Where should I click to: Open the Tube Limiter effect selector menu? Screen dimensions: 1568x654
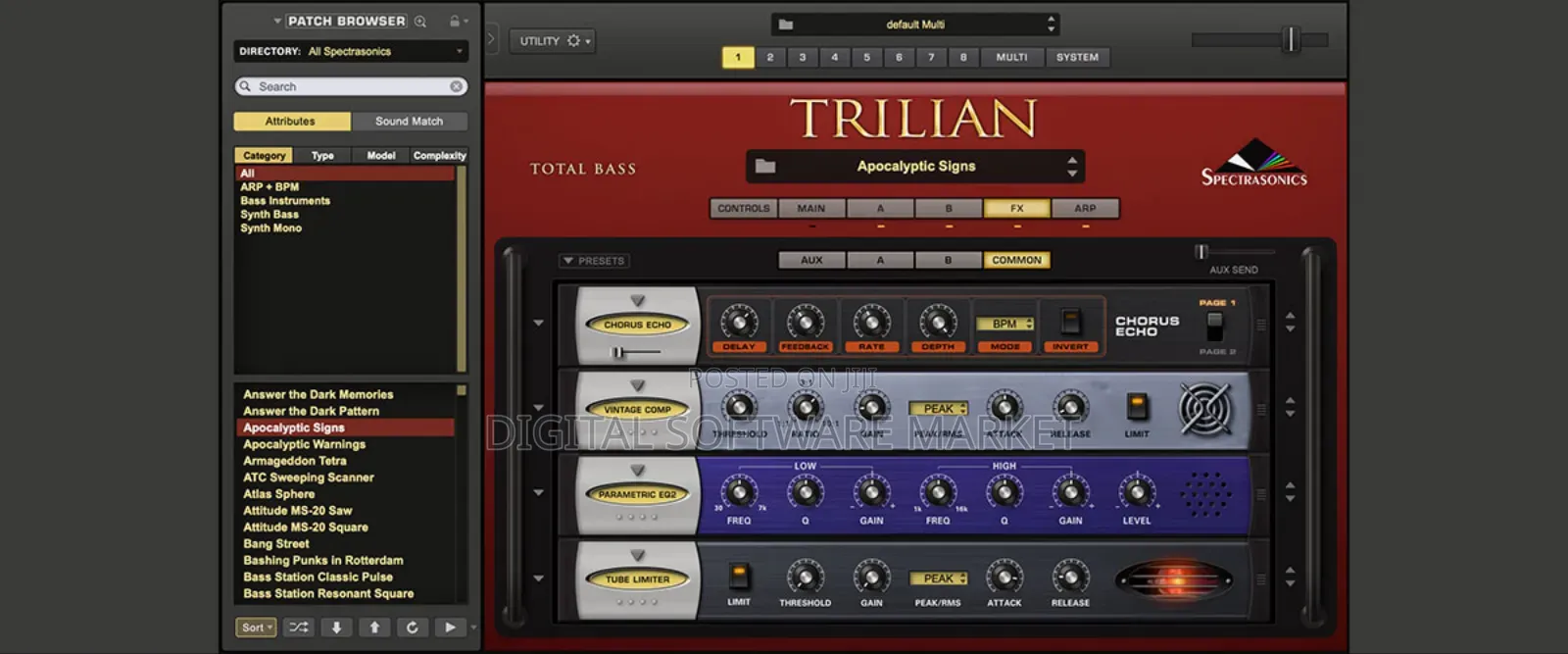pos(638,556)
